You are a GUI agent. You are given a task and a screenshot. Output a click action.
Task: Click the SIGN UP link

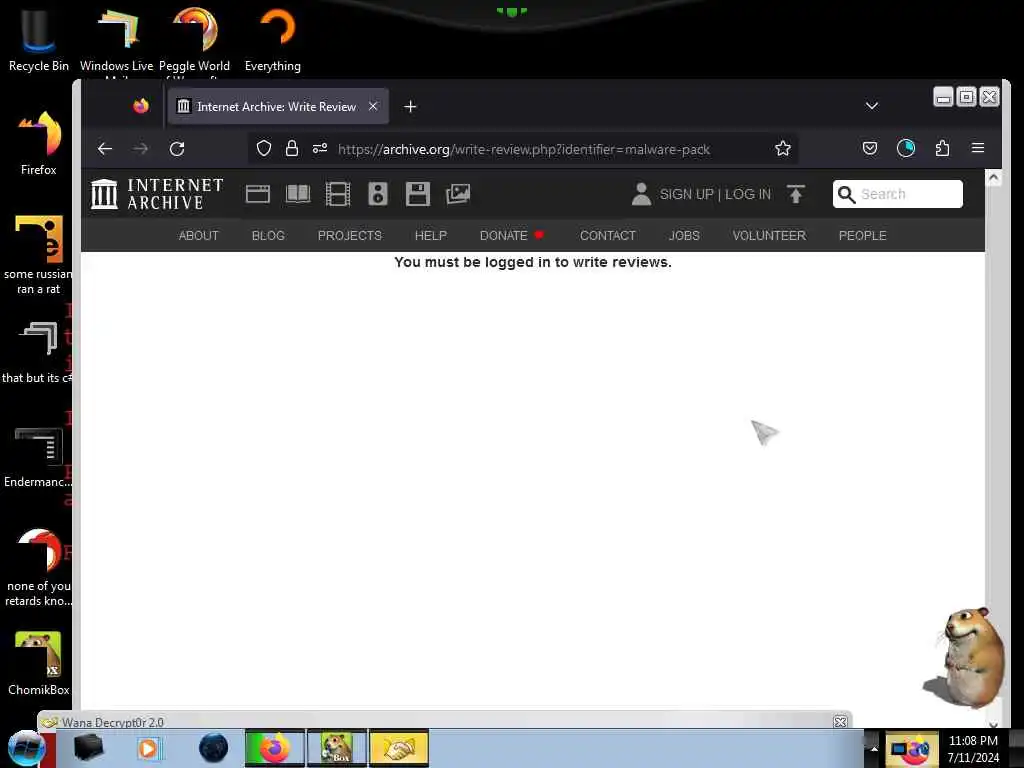click(x=686, y=194)
